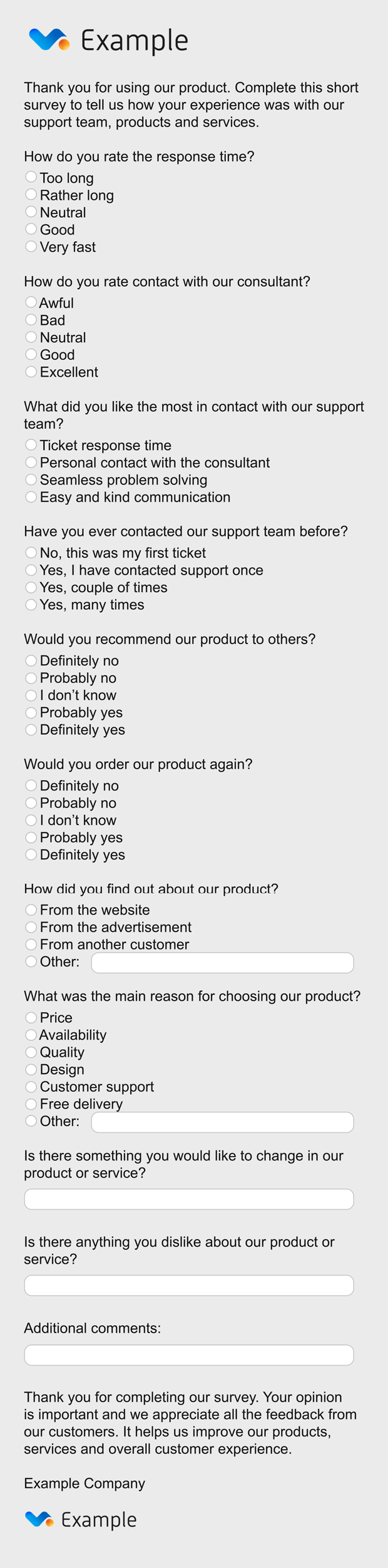Select Too long for response time
The image size is (388, 1568).
(x=31, y=177)
